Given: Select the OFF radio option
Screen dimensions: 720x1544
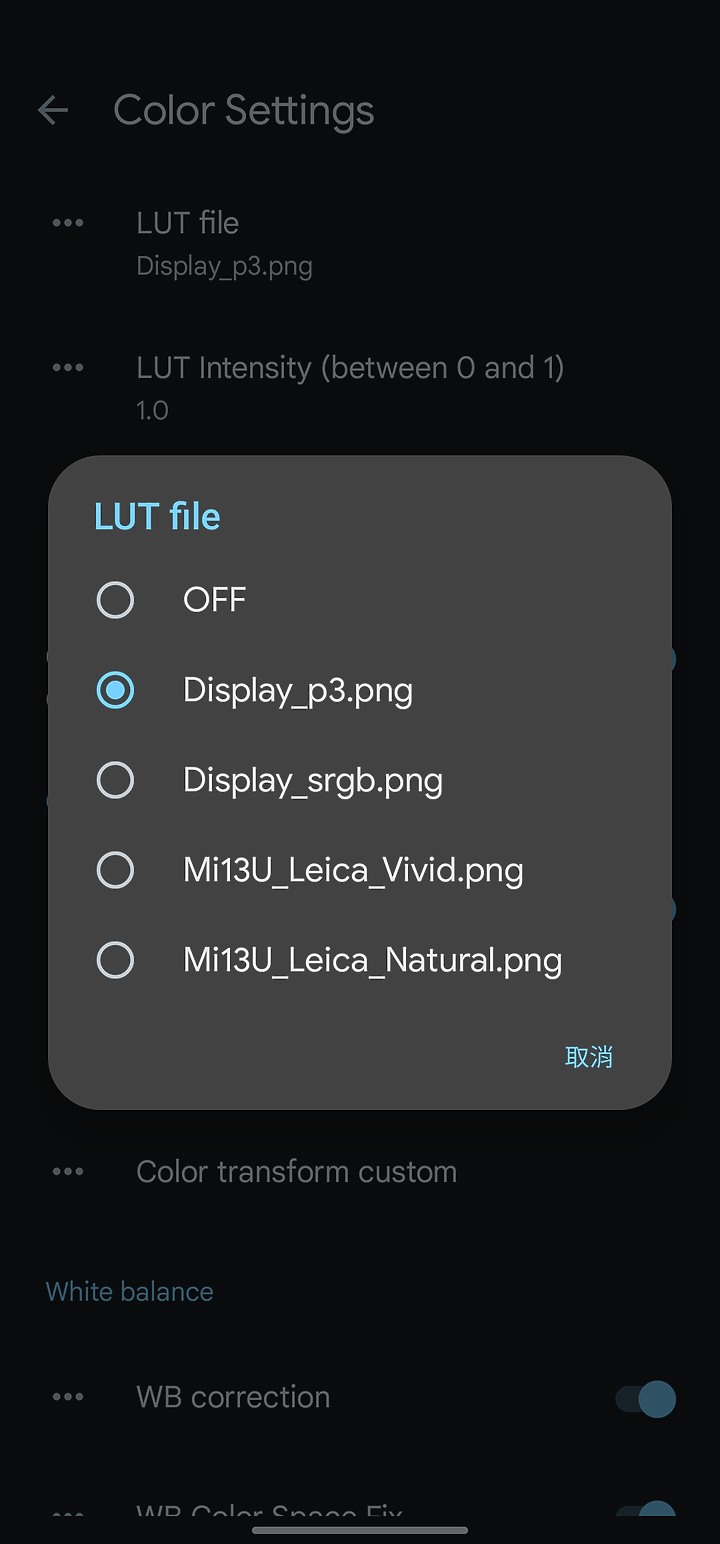Looking at the screenshot, I should 360,600.
